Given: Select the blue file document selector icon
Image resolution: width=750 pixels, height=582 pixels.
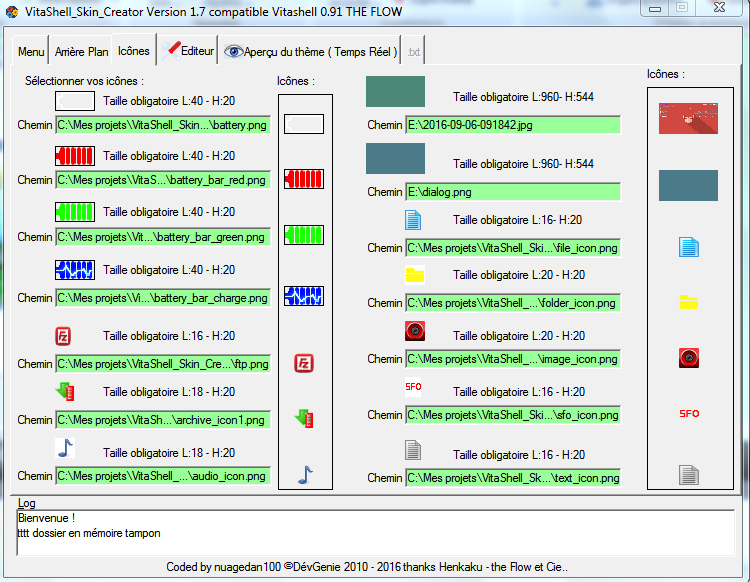Looking at the screenshot, I should (413, 220).
